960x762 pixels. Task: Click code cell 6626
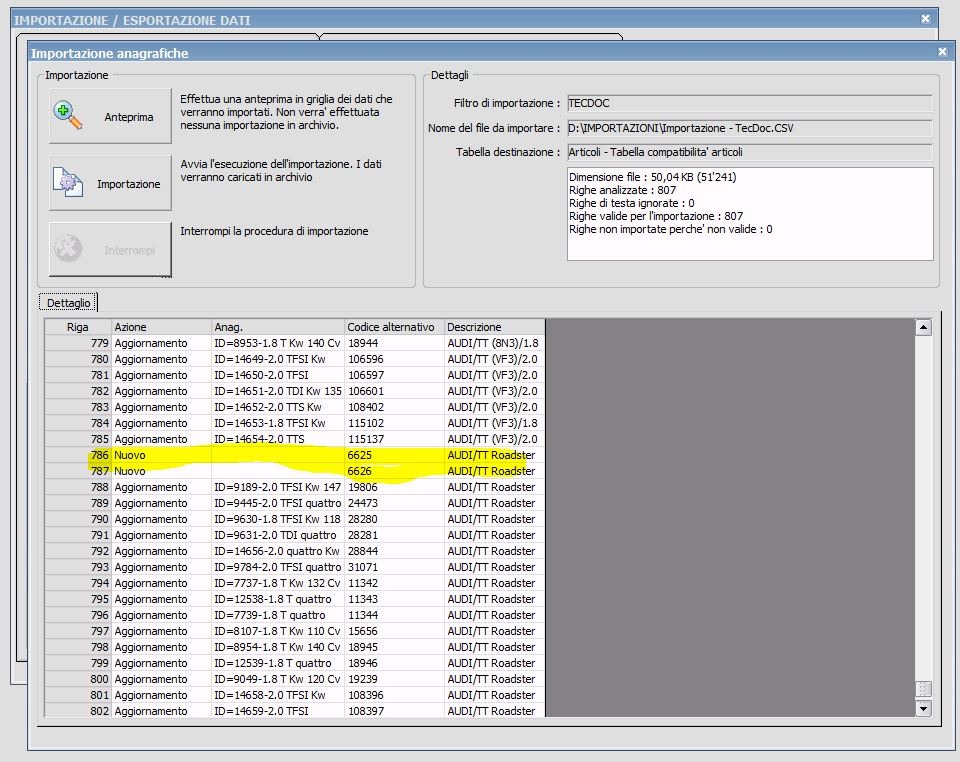[x=394, y=471]
